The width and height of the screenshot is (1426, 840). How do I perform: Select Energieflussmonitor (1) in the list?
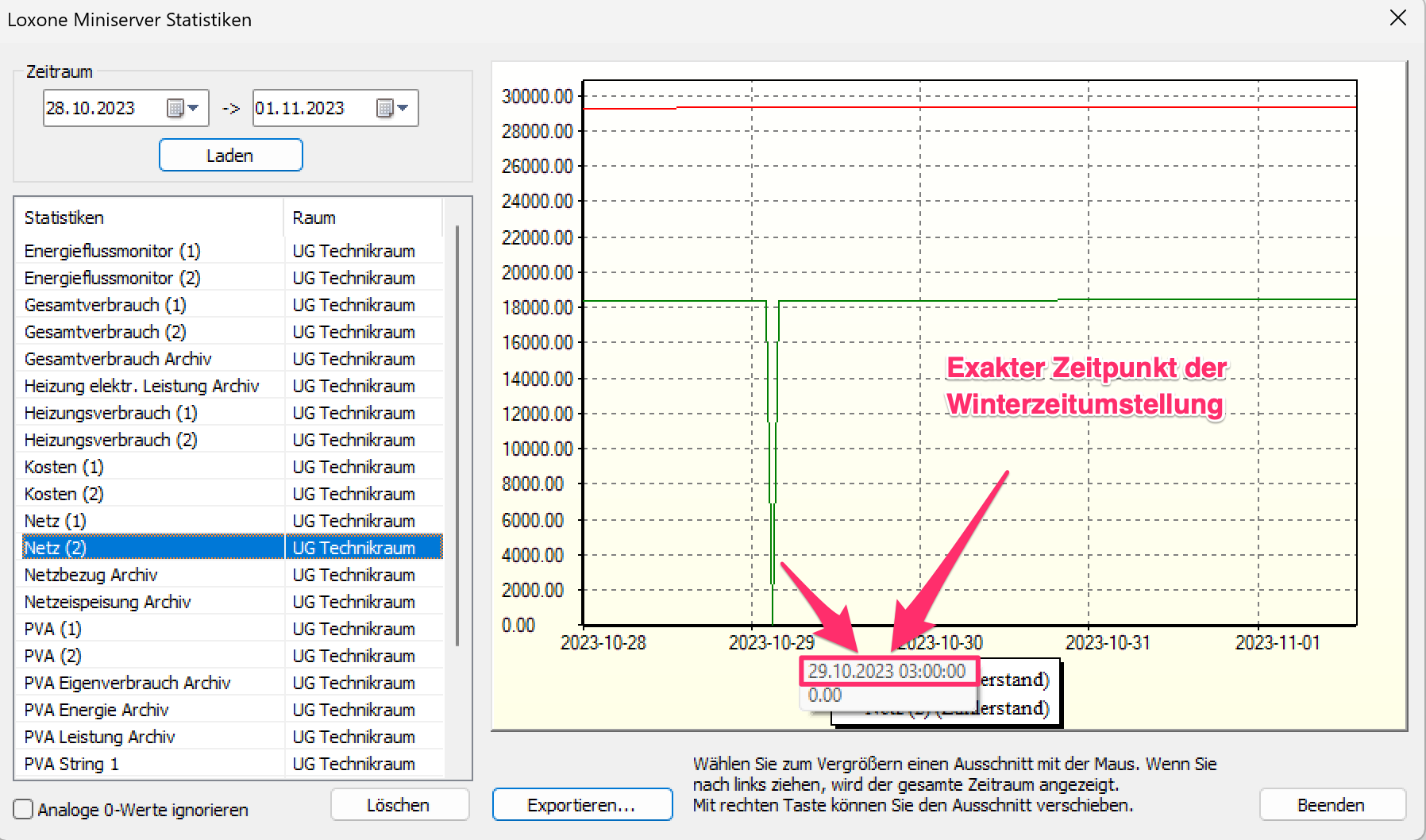pyautogui.click(x=112, y=251)
